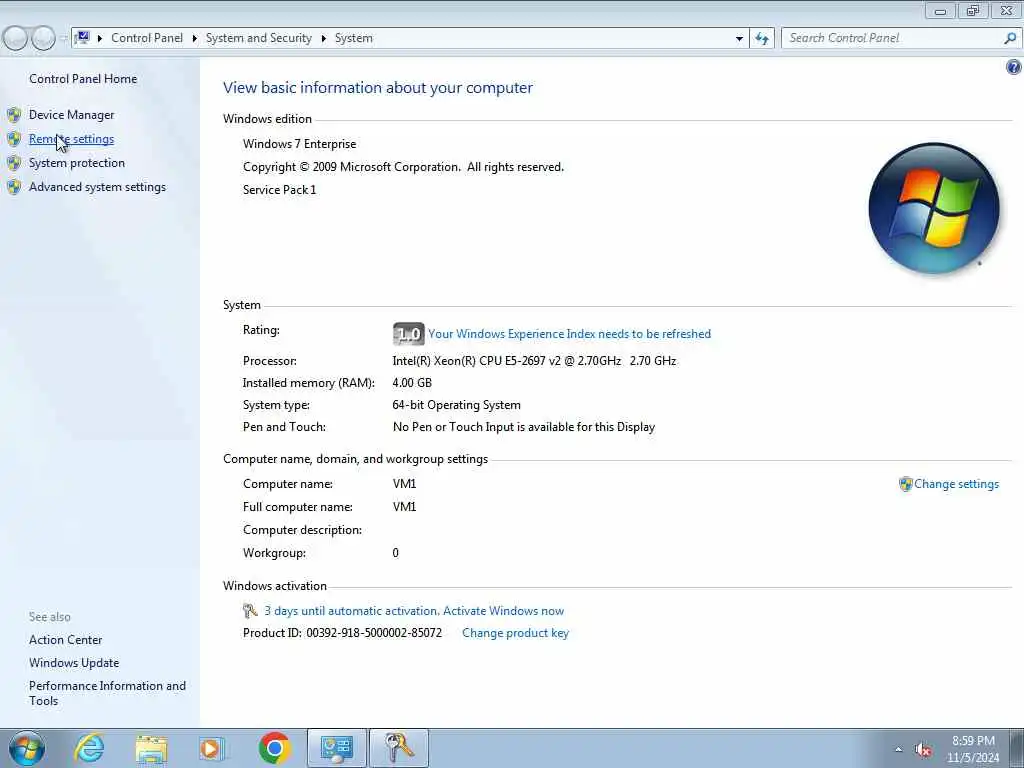Open Action Center under See also
This screenshot has height=768, width=1024.
(65, 640)
